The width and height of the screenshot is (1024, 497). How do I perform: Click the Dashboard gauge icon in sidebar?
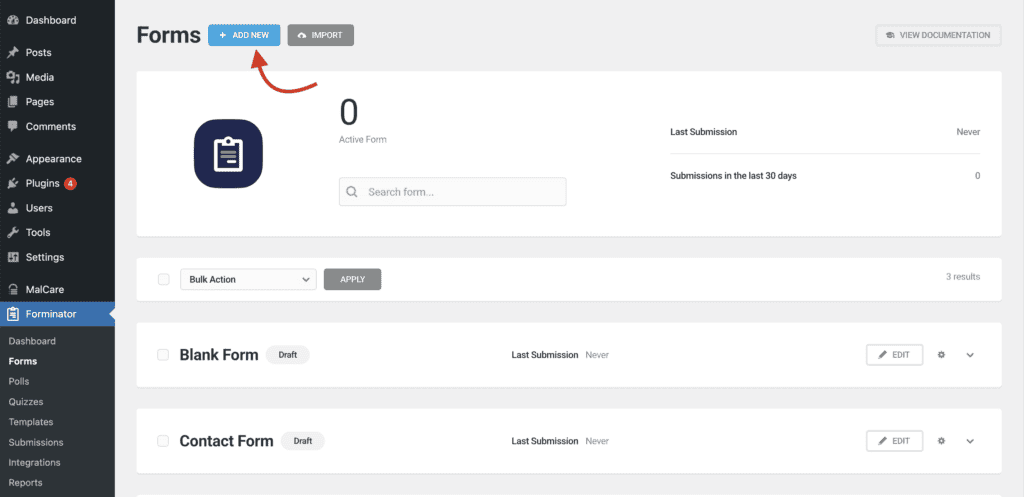pos(12,20)
